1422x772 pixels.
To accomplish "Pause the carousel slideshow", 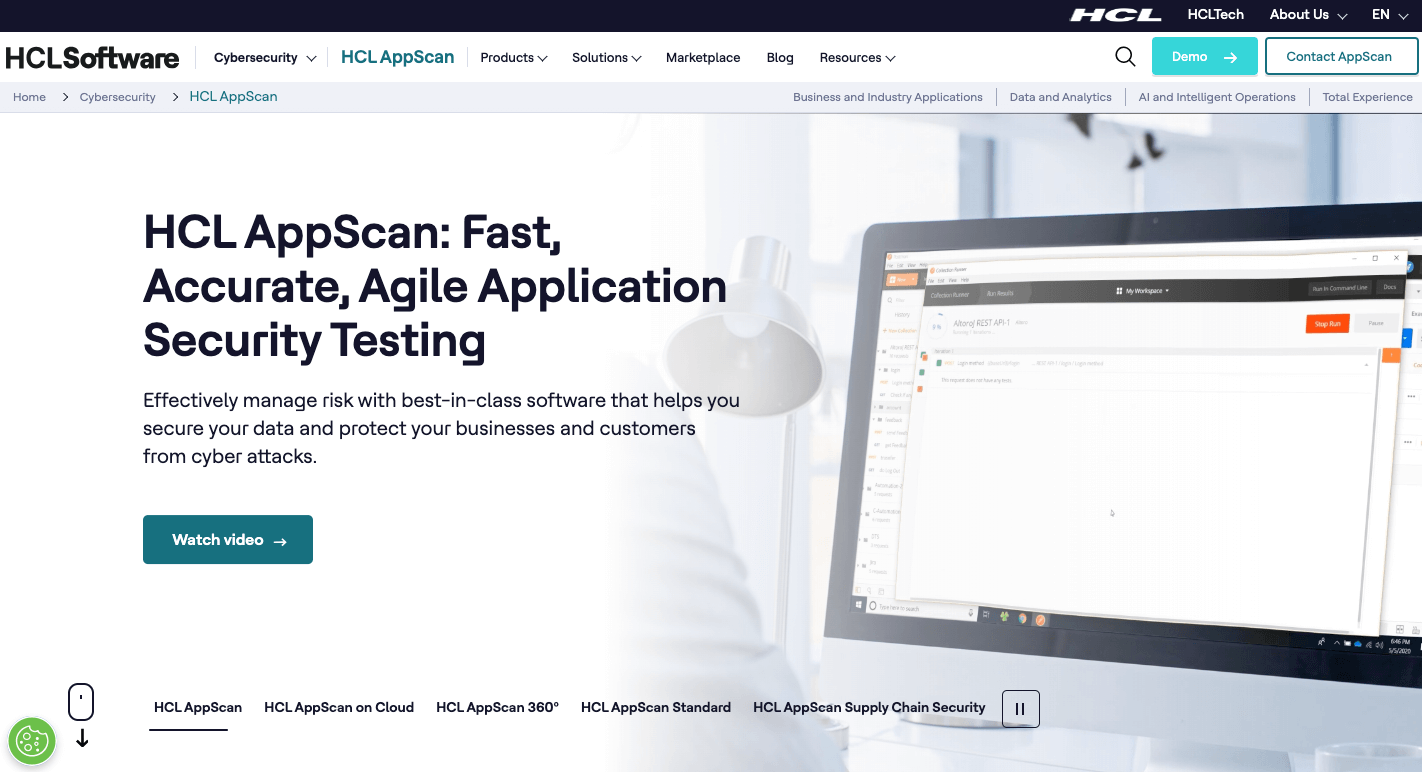I will (1021, 709).
